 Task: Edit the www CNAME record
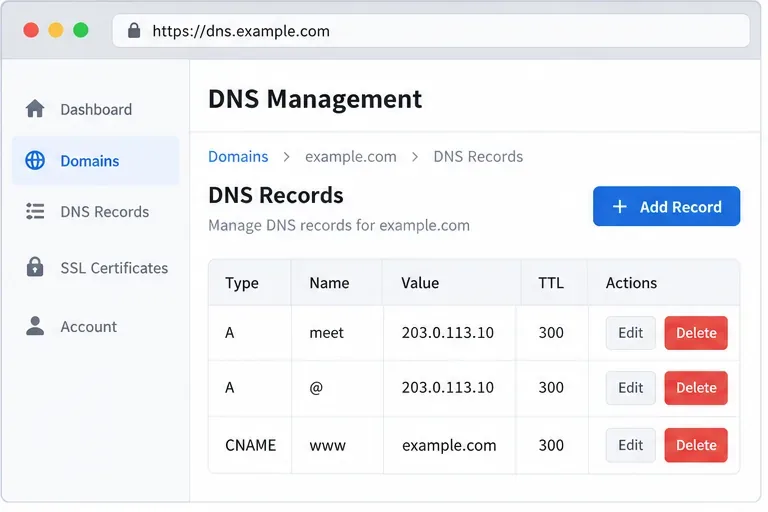(630, 445)
